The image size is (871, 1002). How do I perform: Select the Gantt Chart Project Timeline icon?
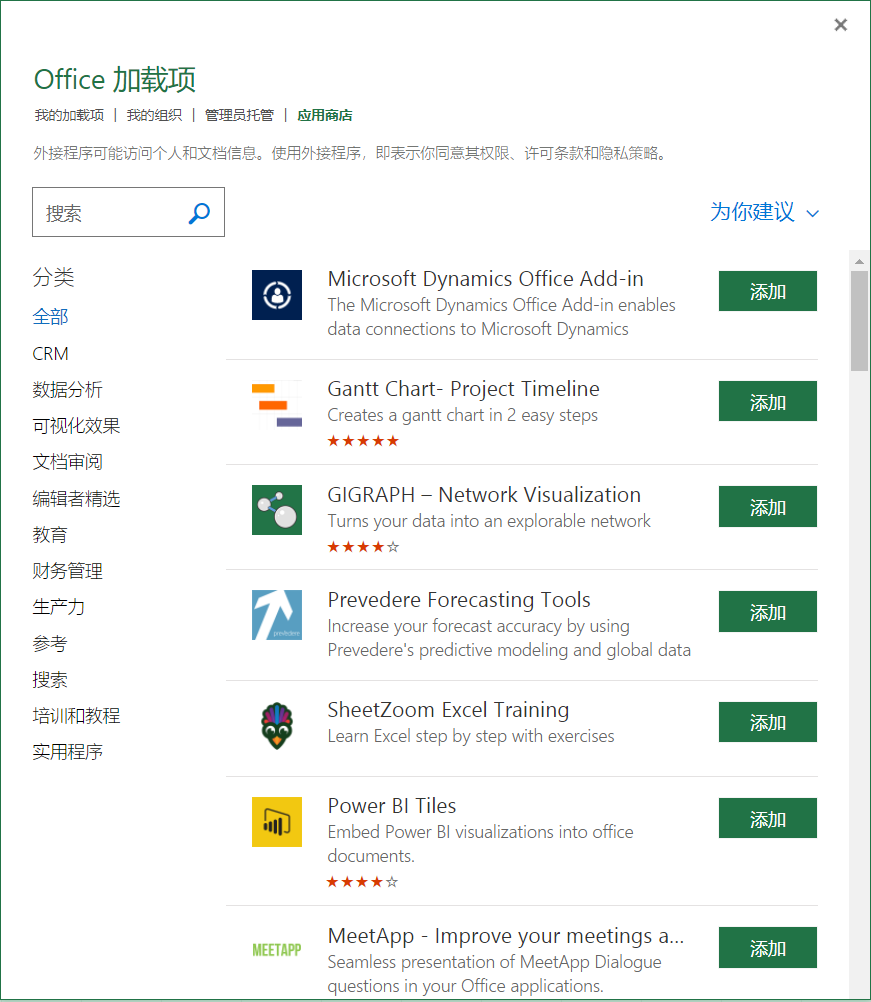[277, 400]
